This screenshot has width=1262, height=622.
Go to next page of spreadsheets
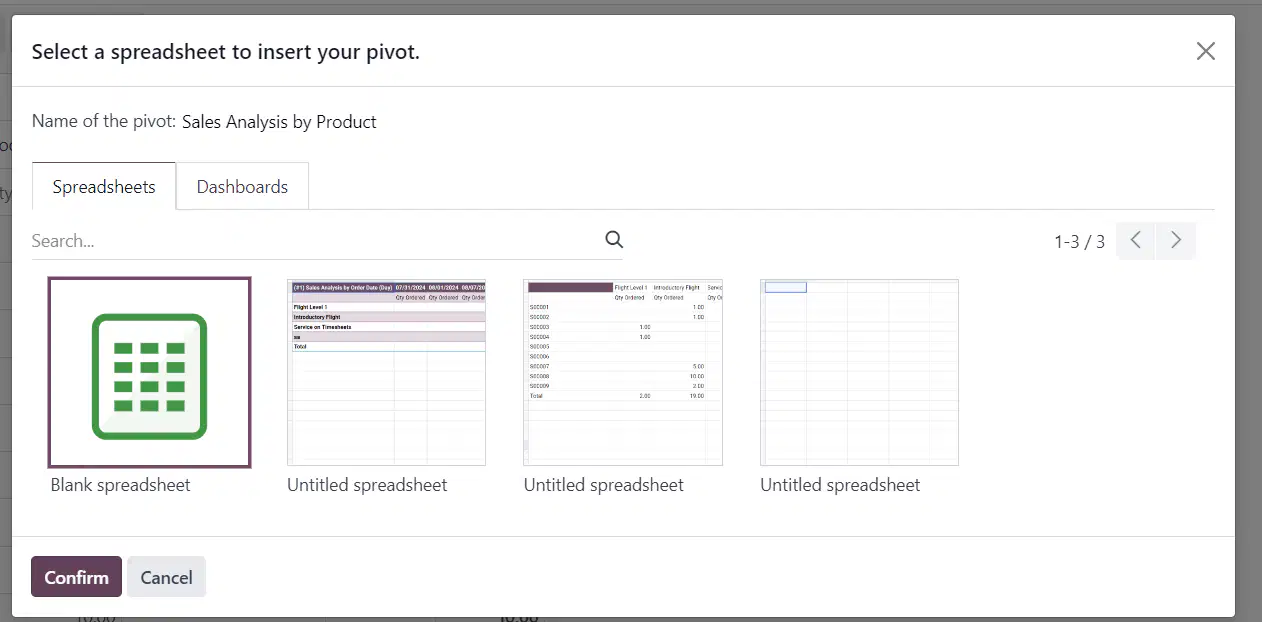click(1176, 240)
